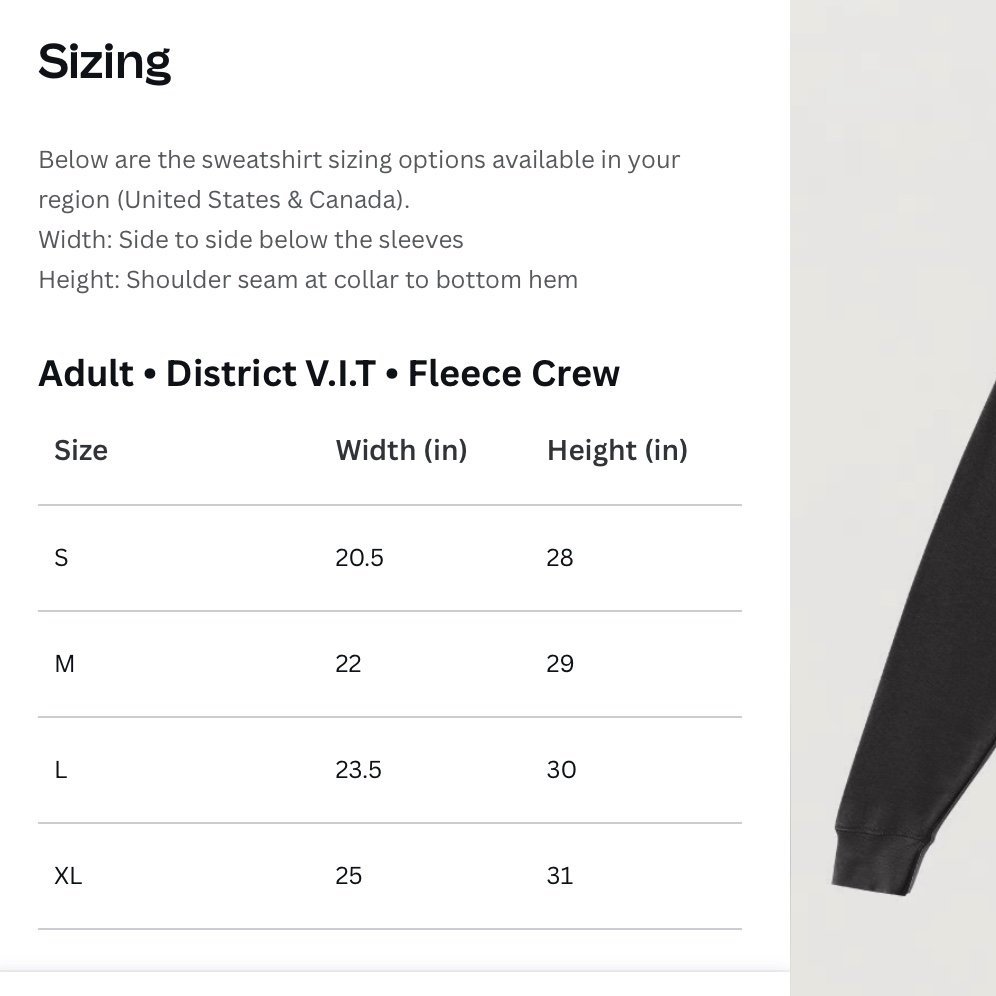Click the 25 width value
996x996 pixels.
349,876
